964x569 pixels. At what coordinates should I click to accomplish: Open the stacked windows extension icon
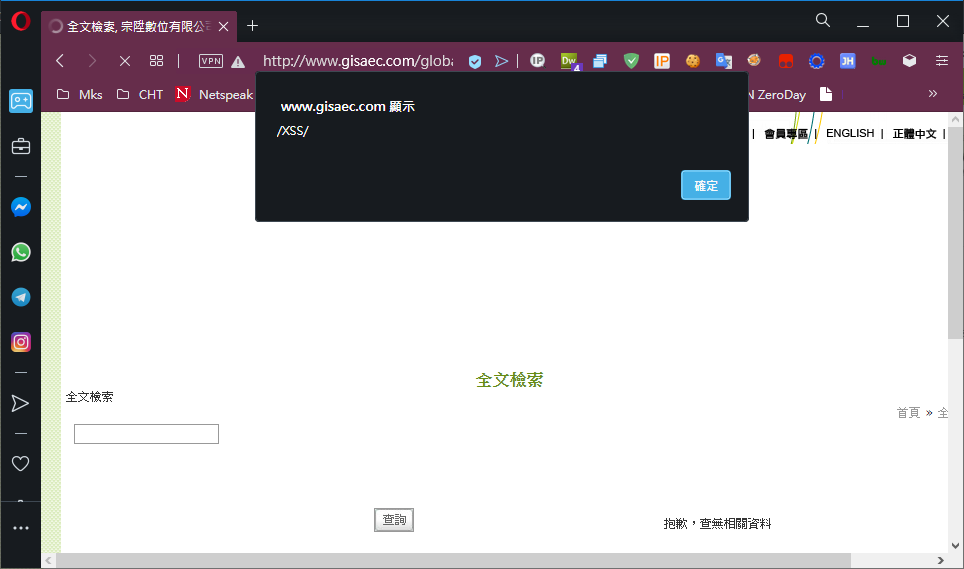coord(600,61)
